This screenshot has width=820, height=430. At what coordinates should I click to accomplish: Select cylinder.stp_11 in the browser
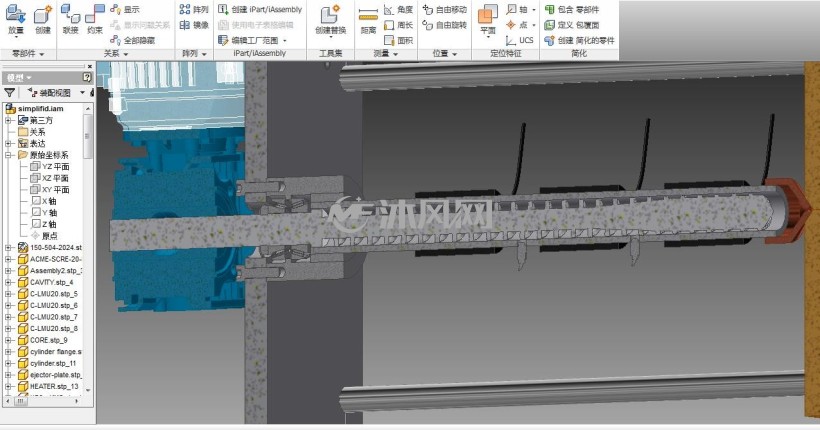[48, 363]
